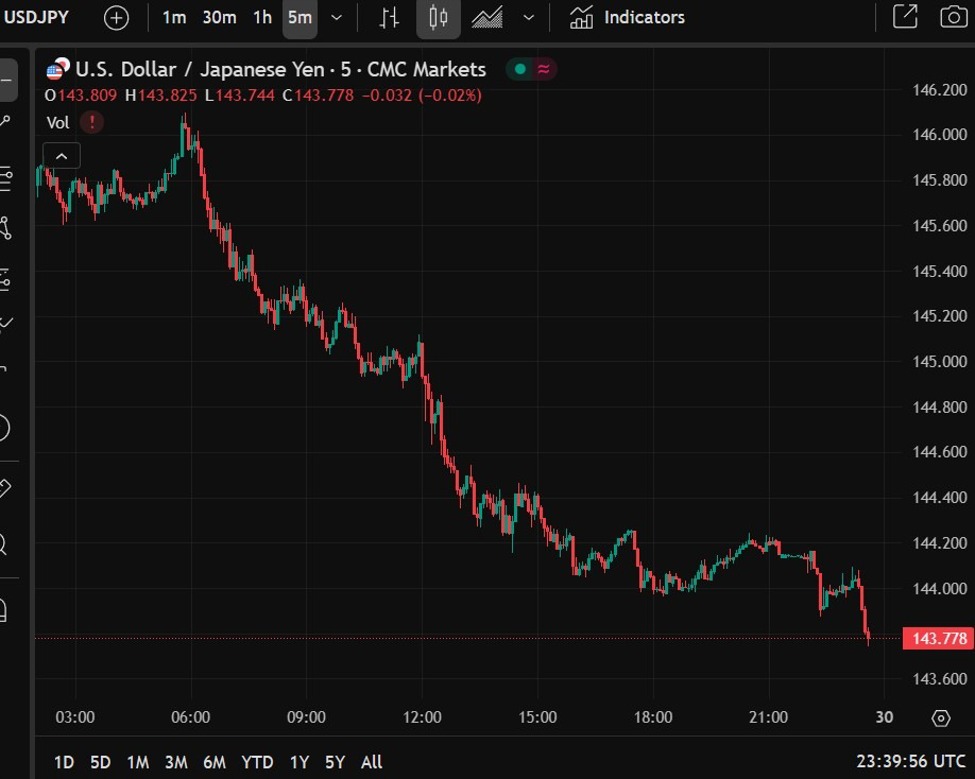The image size is (975, 779).
Task: Select the 30m timeframe
Action: (x=219, y=17)
